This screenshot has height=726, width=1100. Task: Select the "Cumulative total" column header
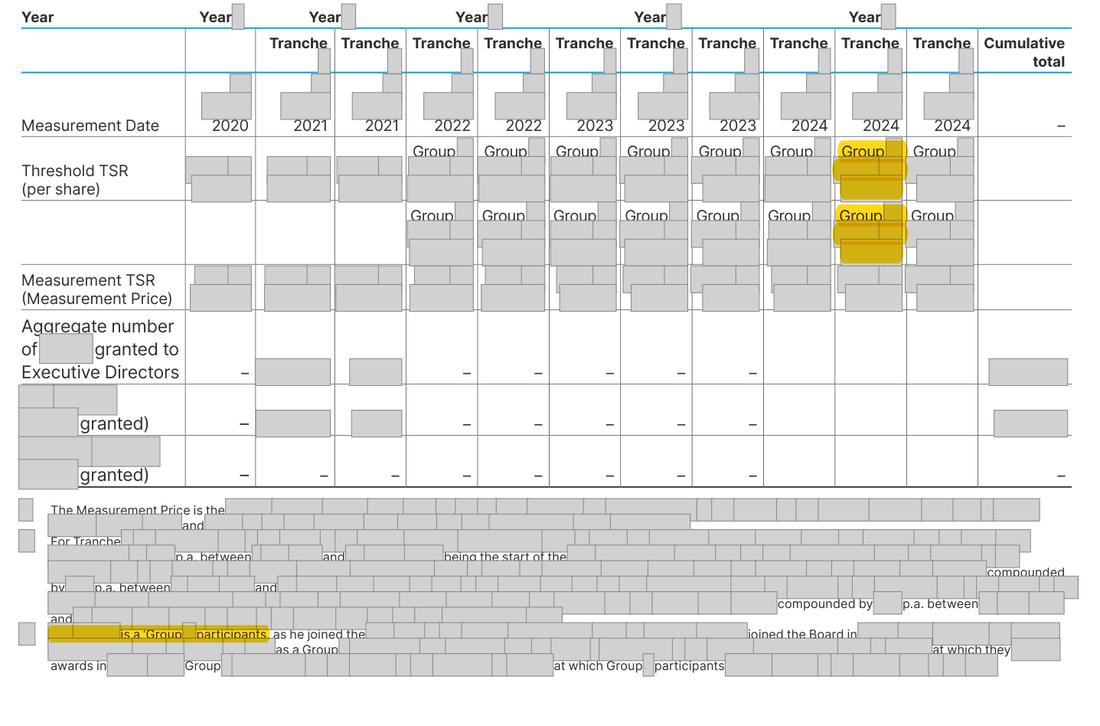(1024, 52)
